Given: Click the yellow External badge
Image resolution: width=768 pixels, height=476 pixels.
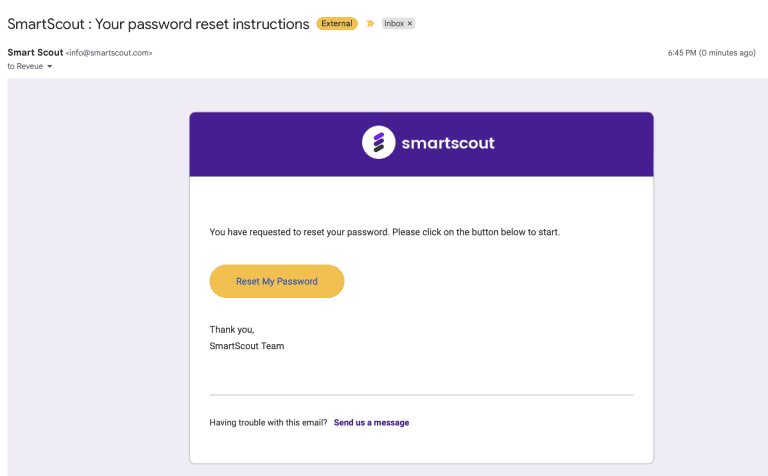Looking at the screenshot, I should (x=336, y=24).
